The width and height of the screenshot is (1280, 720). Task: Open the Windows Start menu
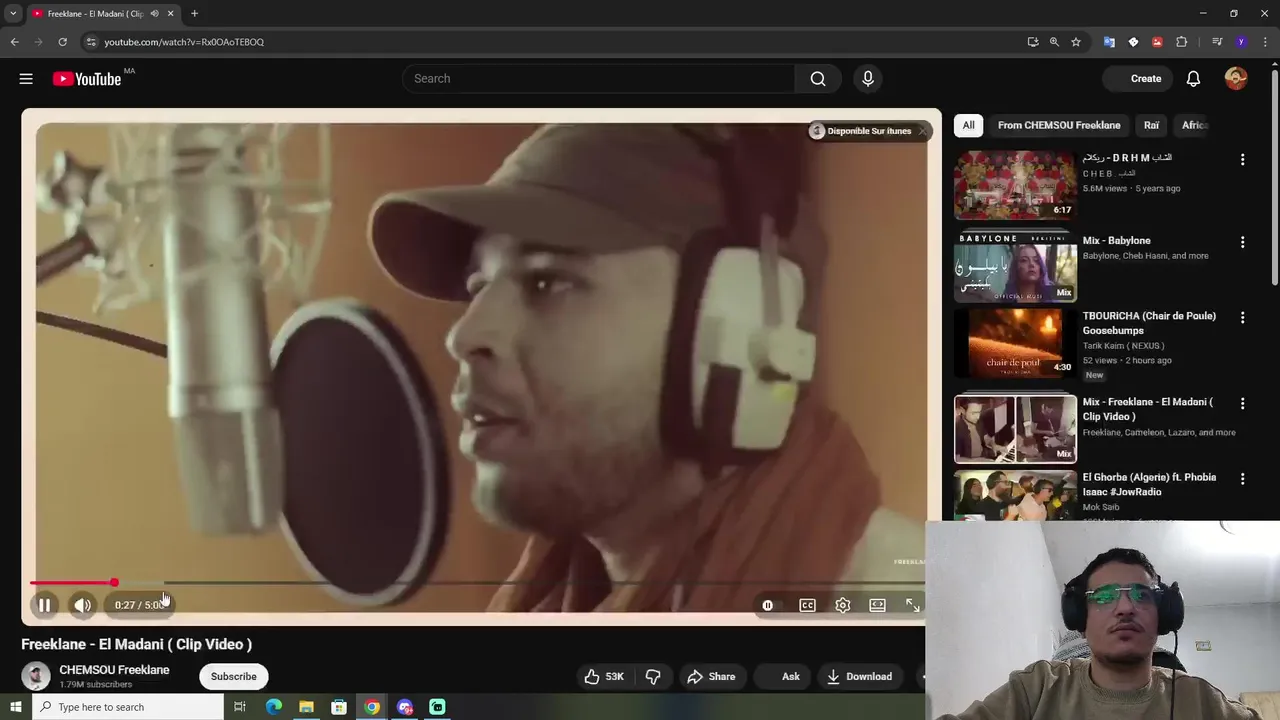point(15,707)
